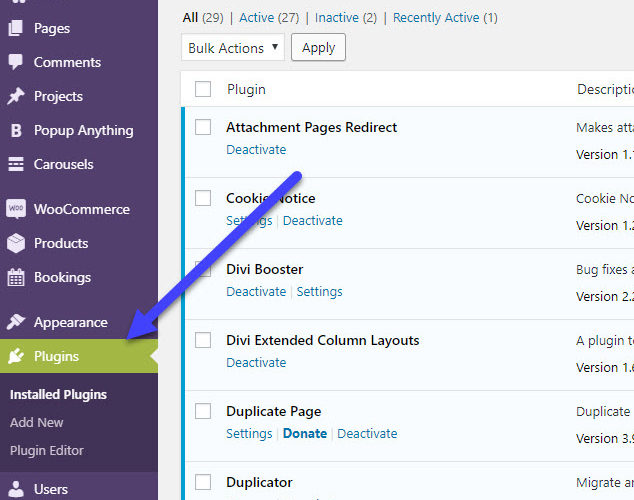This screenshot has height=500, width=634.
Task: Open the Bulk Actions dropdown
Action: [x=233, y=48]
